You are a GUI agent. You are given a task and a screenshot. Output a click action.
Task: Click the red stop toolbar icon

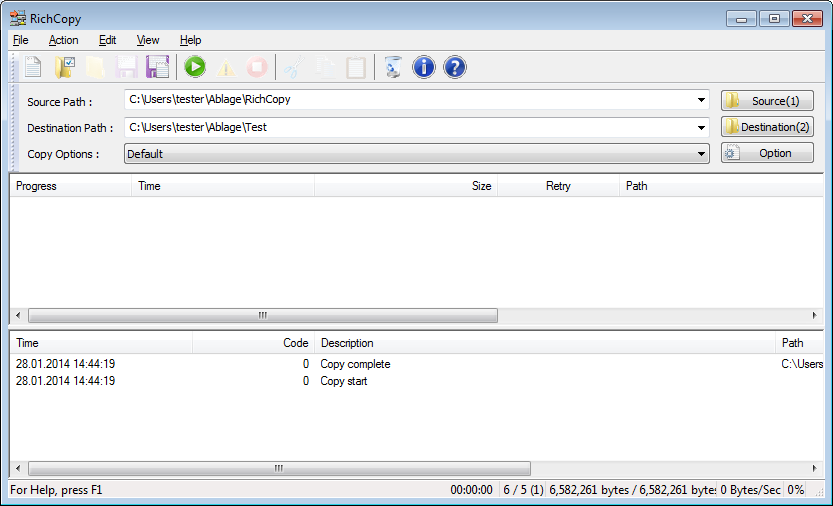257,68
